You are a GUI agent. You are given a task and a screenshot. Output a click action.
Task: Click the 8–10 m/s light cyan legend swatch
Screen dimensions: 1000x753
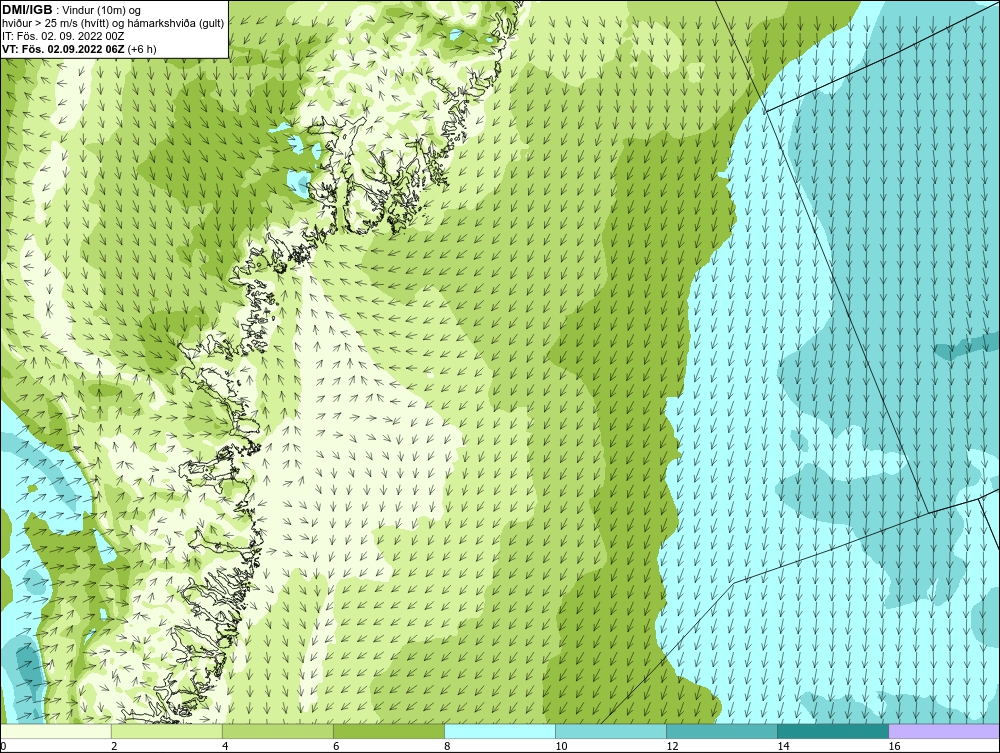click(499, 731)
